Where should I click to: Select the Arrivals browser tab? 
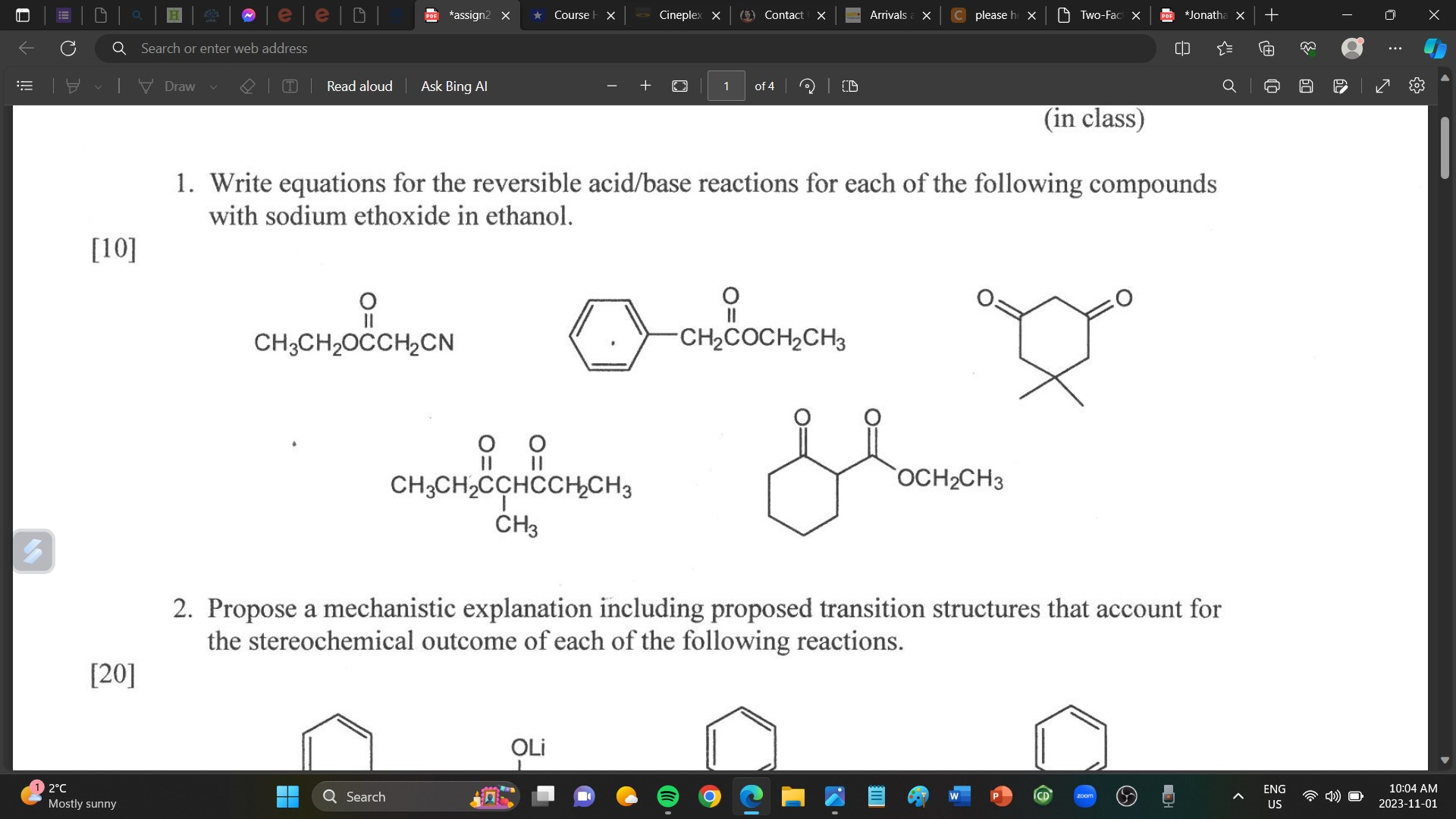tap(887, 14)
